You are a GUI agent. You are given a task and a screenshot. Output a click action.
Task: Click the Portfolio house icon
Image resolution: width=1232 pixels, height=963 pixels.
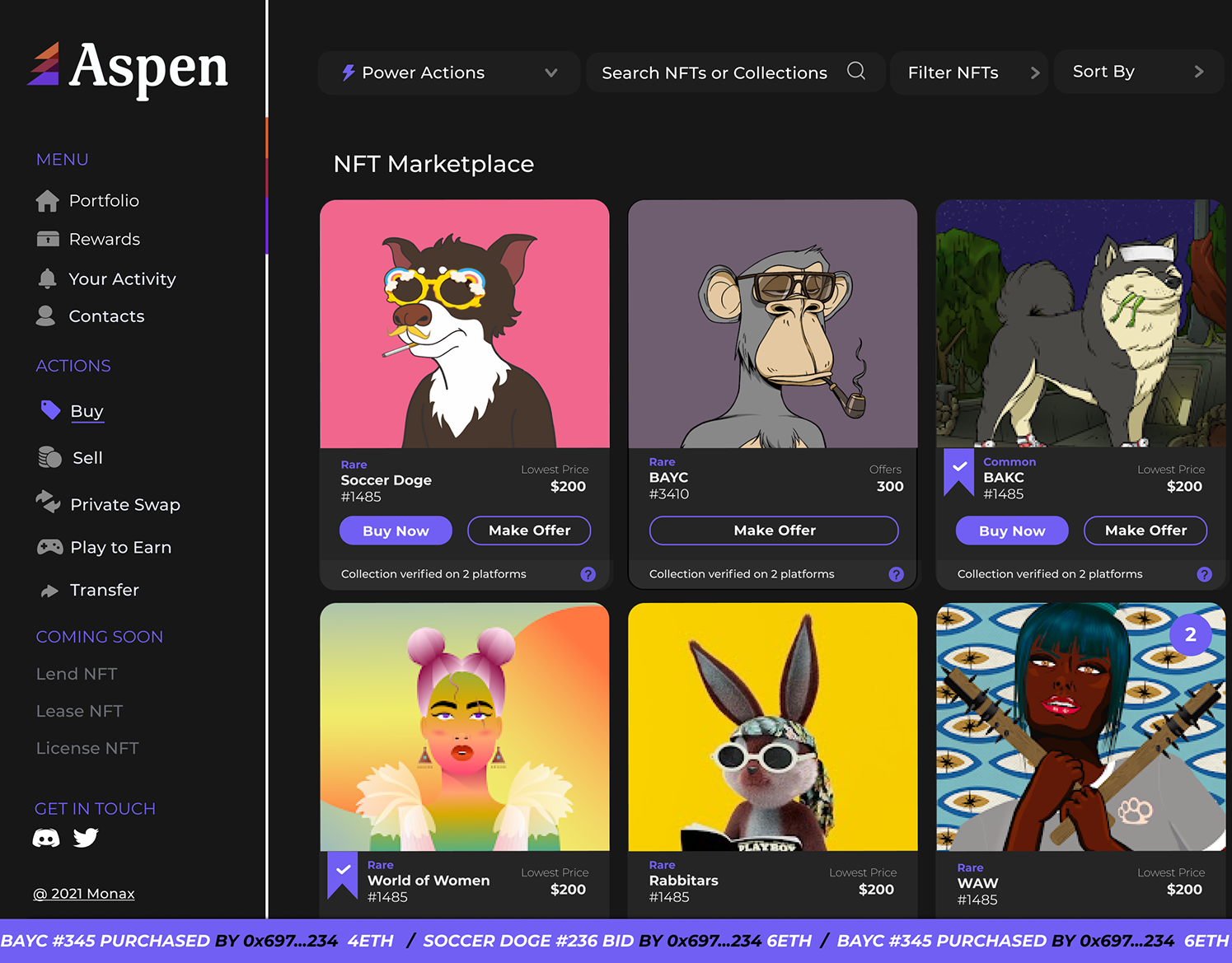(48, 201)
